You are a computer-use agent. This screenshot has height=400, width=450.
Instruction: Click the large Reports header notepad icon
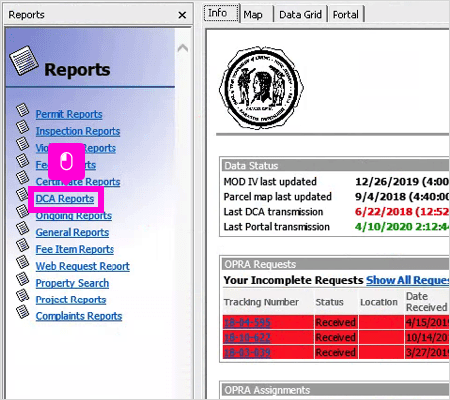[24, 61]
